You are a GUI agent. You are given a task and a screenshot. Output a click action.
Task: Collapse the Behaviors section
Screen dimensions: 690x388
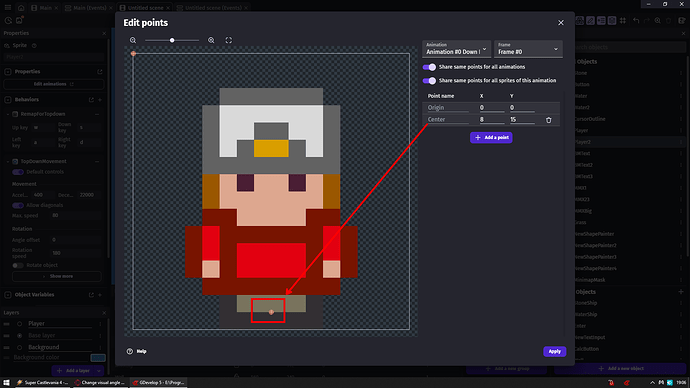coord(8,100)
